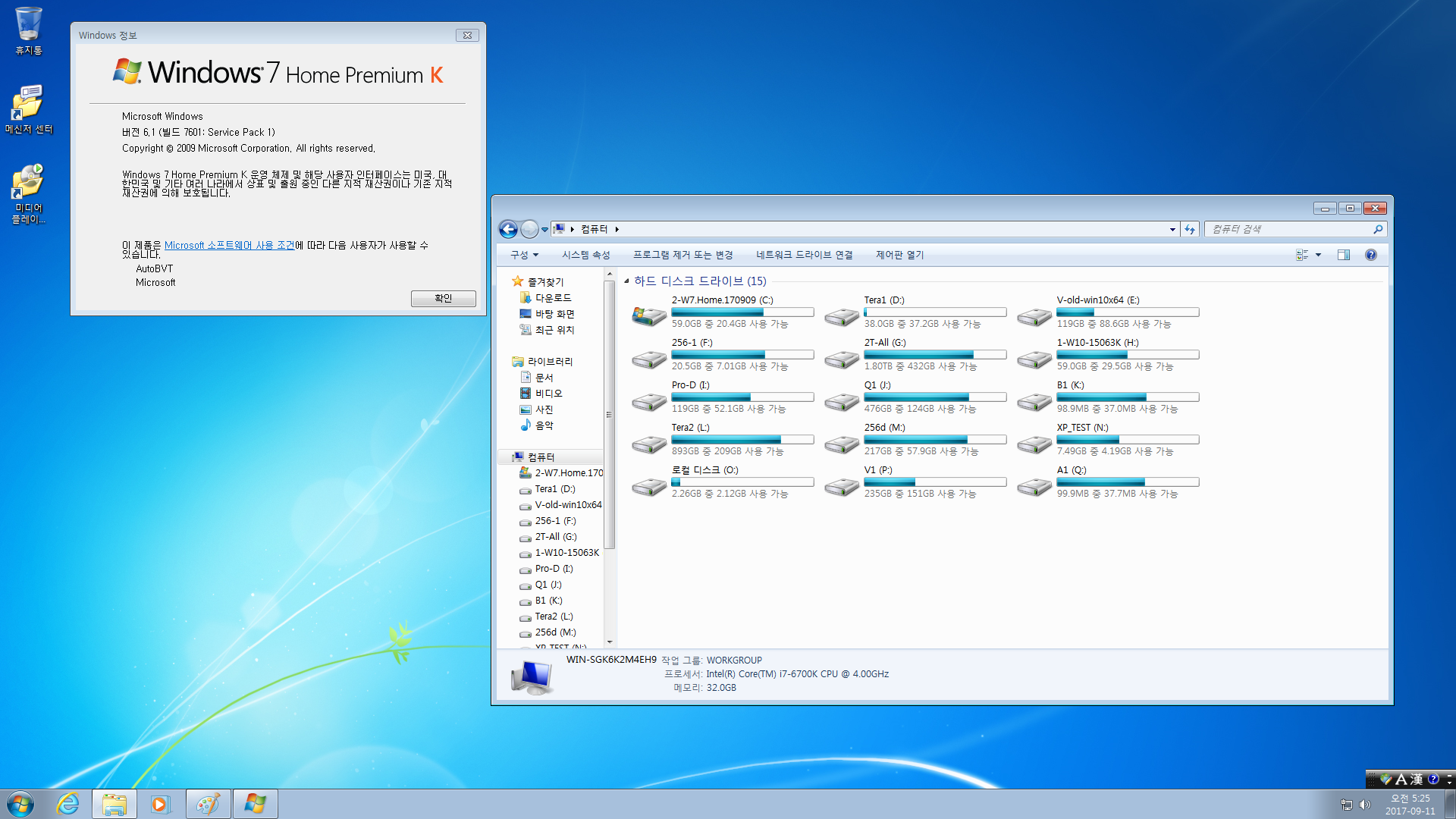The height and width of the screenshot is (819, 1456).
Task: Open Internet Explorer from the taskbar
Action: pyautogui.click(x=68, y=804)
